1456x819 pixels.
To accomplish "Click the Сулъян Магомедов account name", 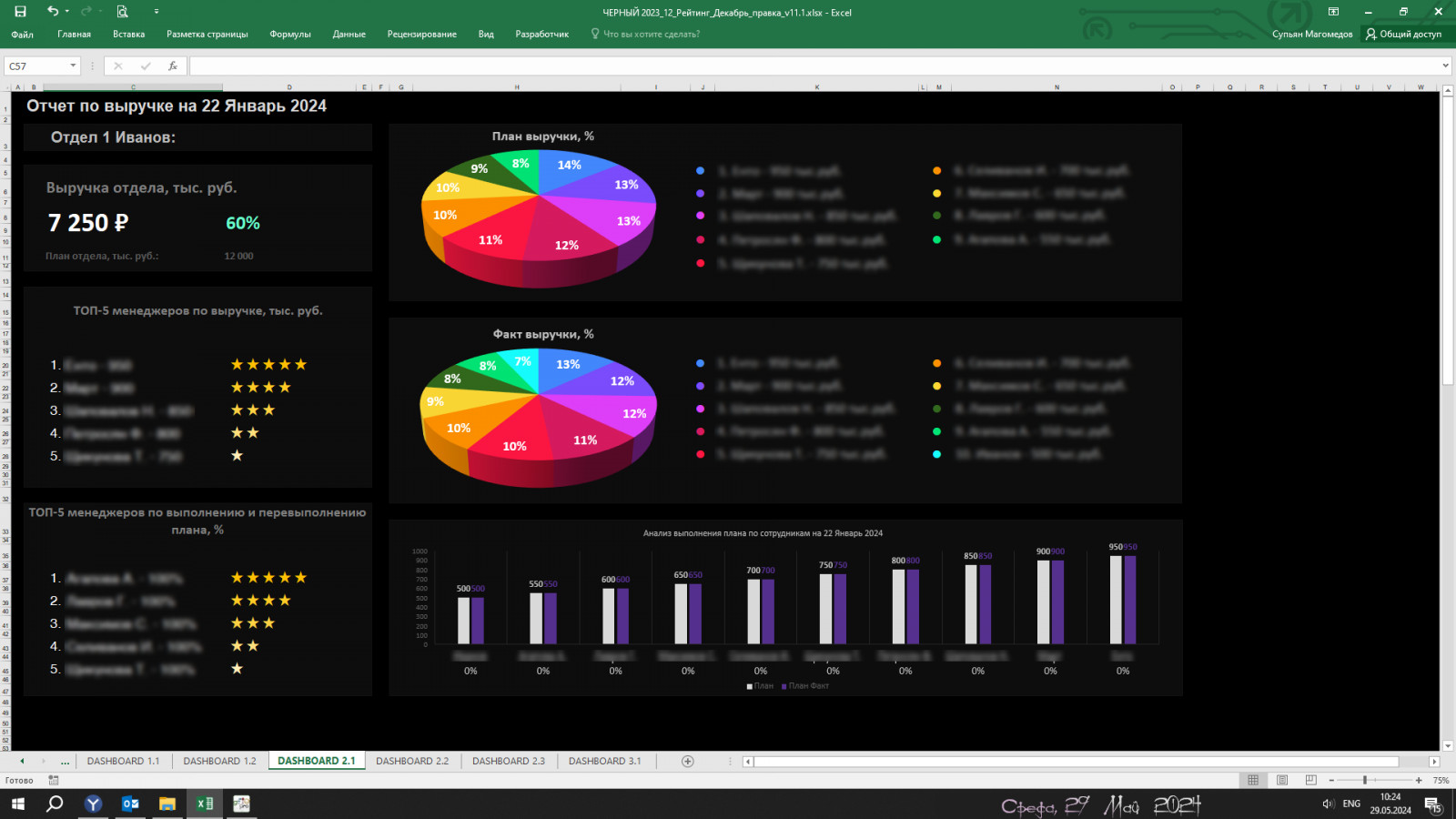I will pyautogui.click(x=1312, y=35).
